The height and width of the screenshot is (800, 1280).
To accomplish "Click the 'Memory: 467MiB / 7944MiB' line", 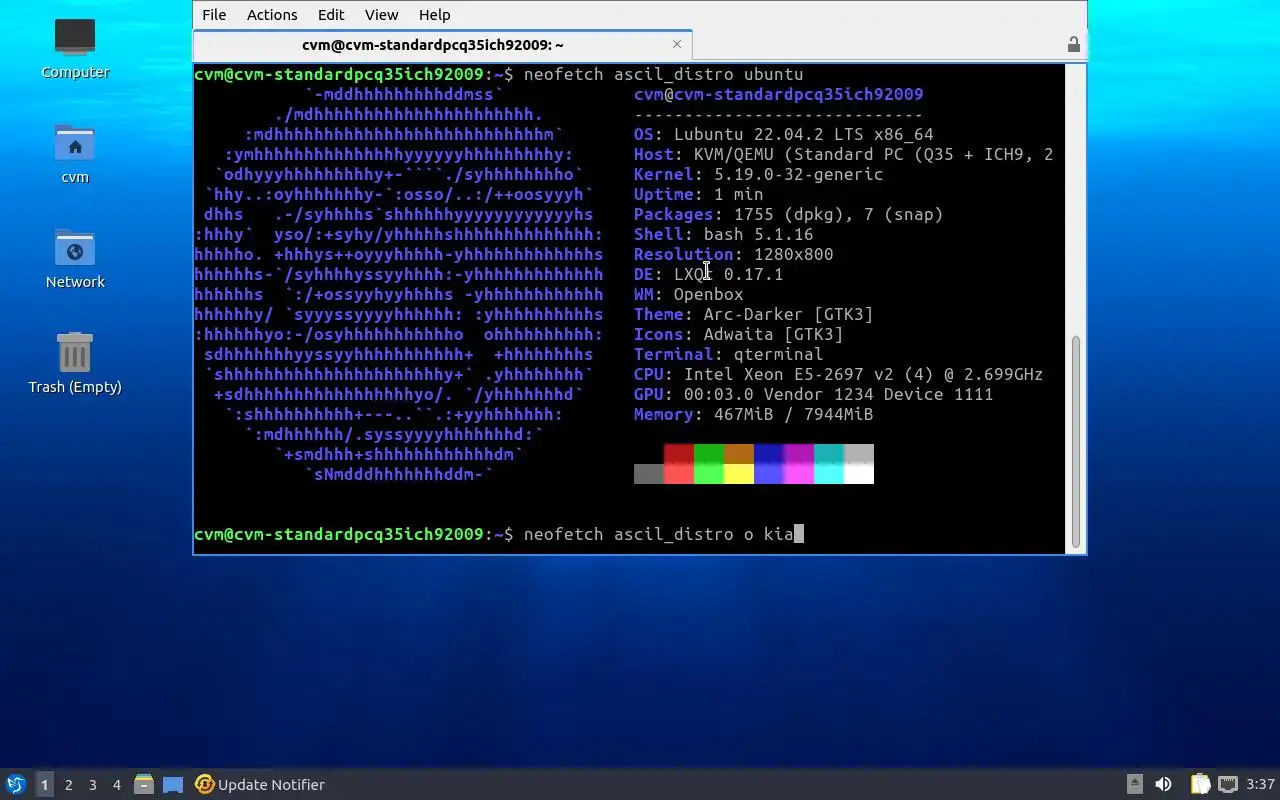I will [753, 414].
